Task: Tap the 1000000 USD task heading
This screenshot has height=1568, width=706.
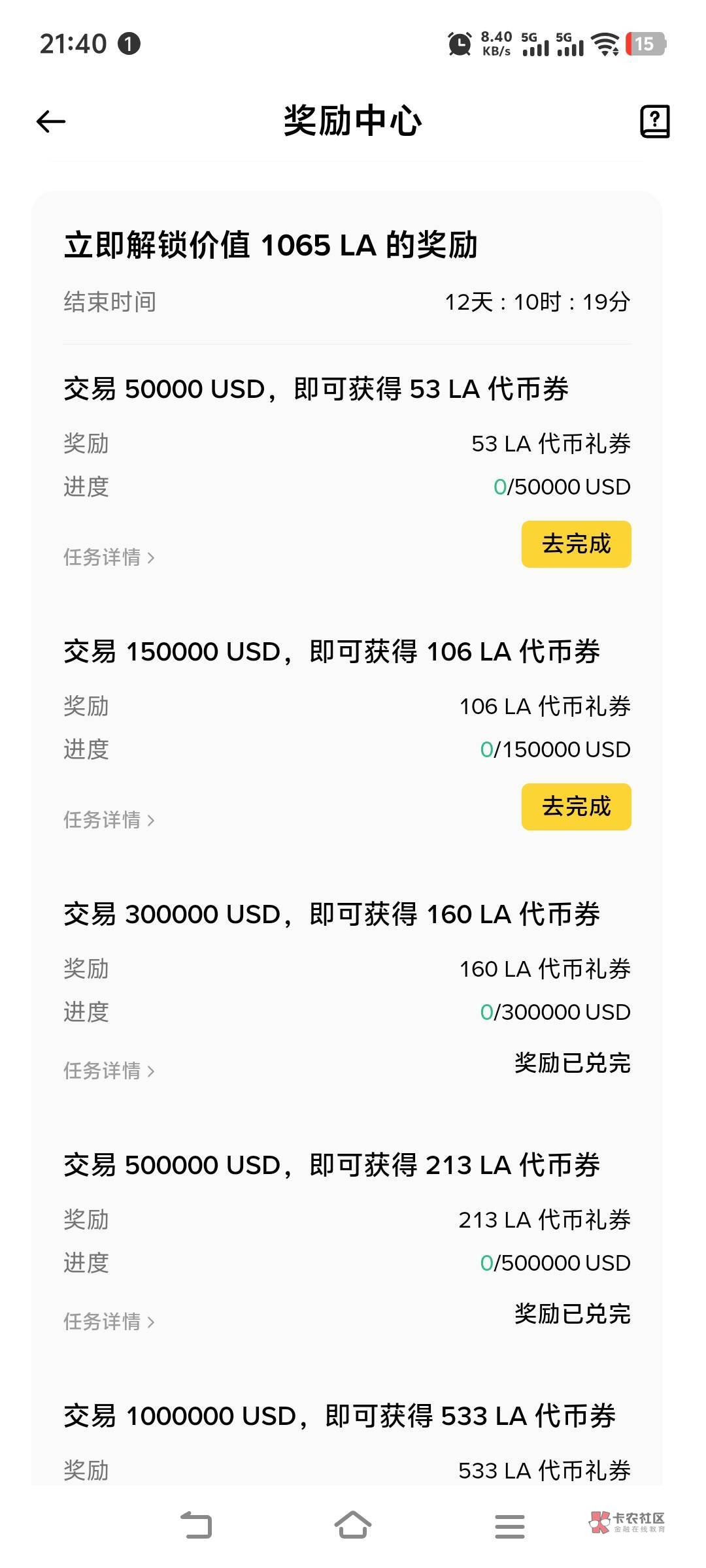Action: 339,1416
